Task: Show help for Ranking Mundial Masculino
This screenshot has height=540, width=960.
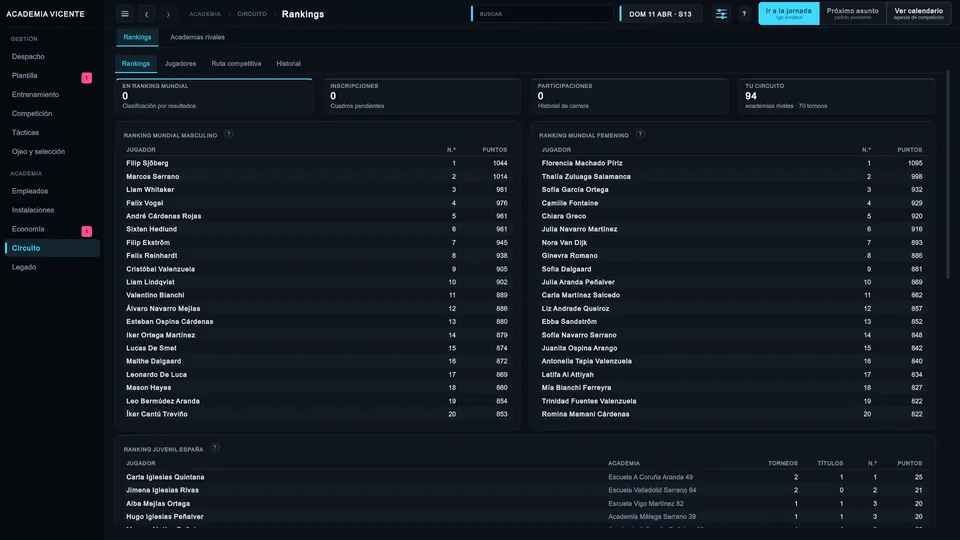Action: (x=228, y=134)
